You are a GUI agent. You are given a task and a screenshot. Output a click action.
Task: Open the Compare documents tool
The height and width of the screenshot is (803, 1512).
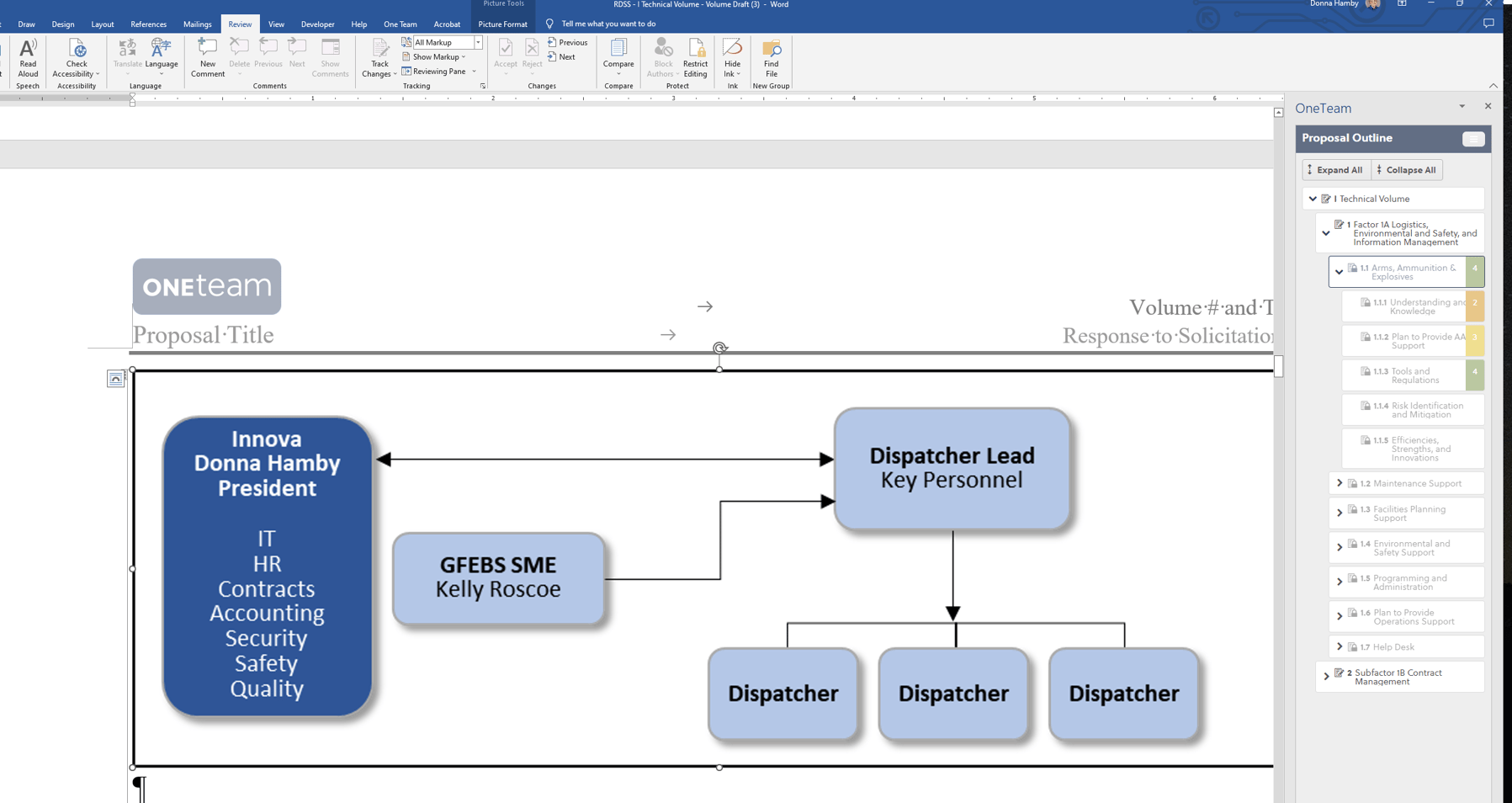[618, 59]
